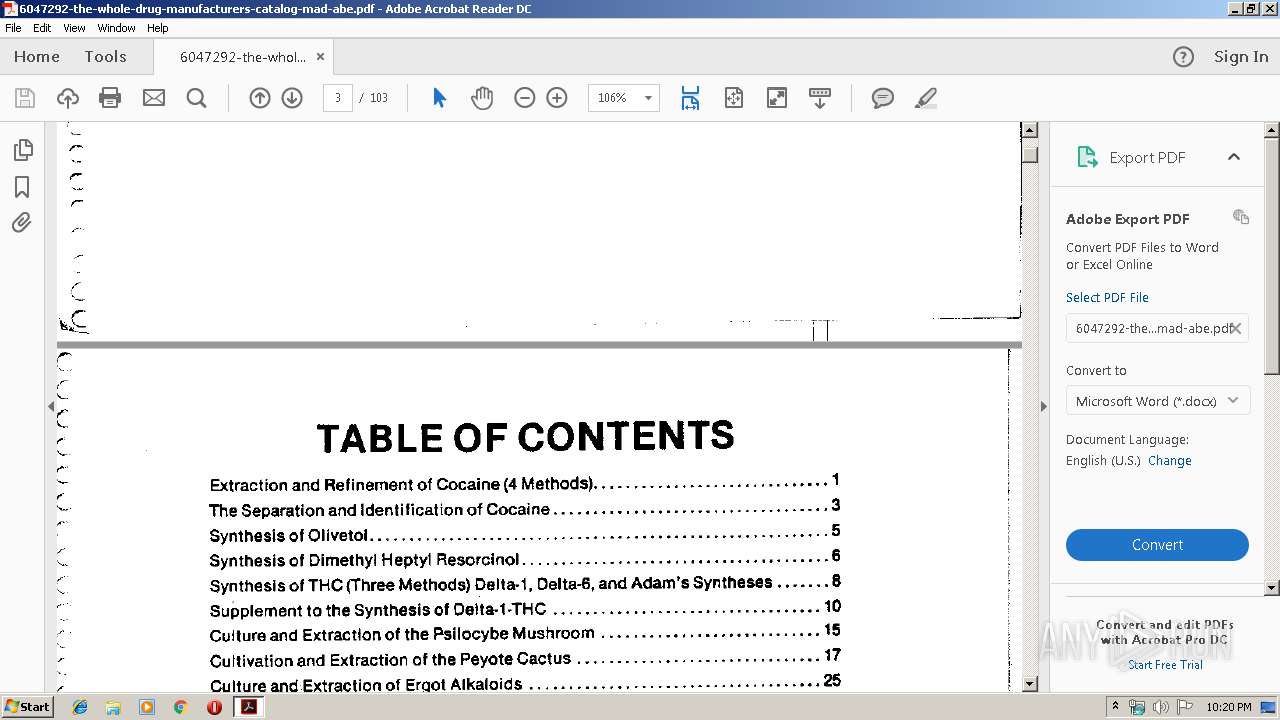Click the right pane scrollbar down arrow

1272,588
